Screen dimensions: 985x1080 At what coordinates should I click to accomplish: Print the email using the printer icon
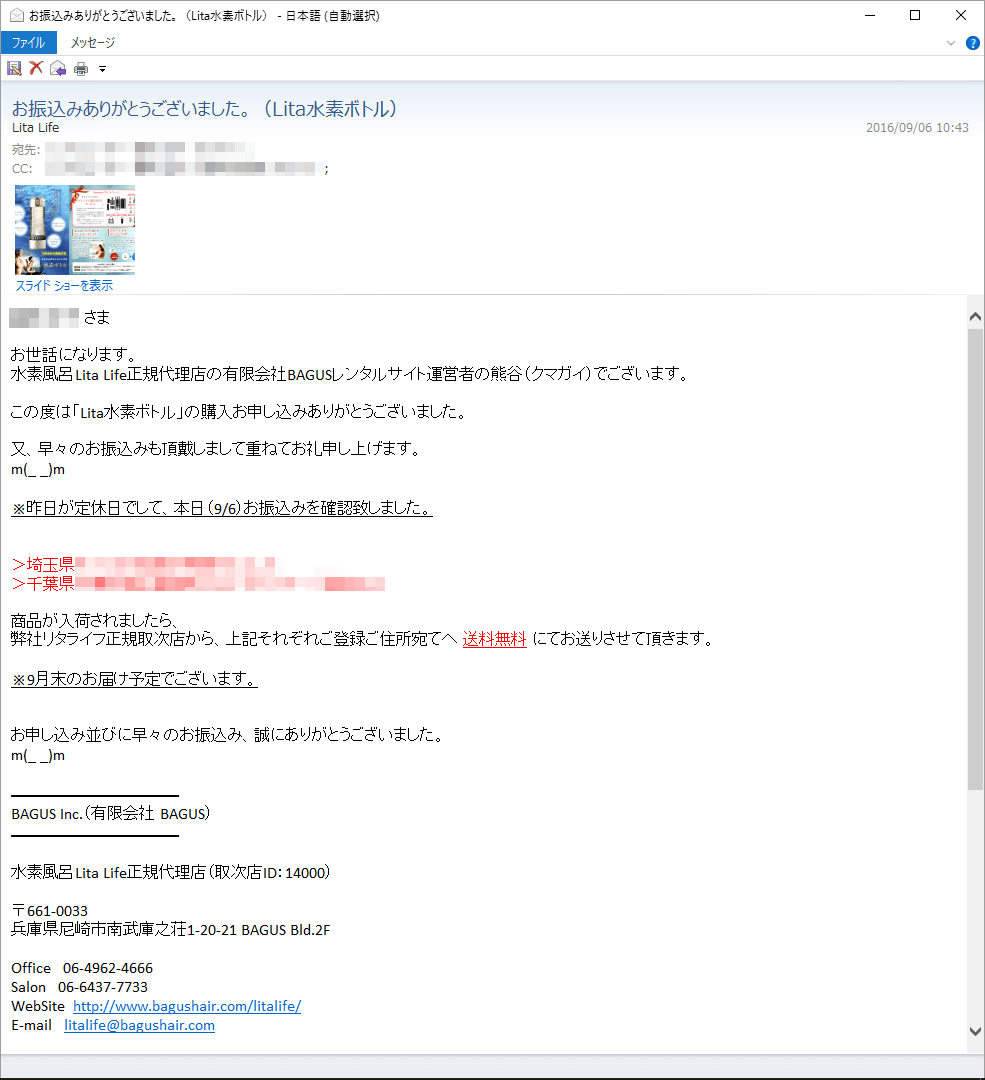[x=81, y=68]
